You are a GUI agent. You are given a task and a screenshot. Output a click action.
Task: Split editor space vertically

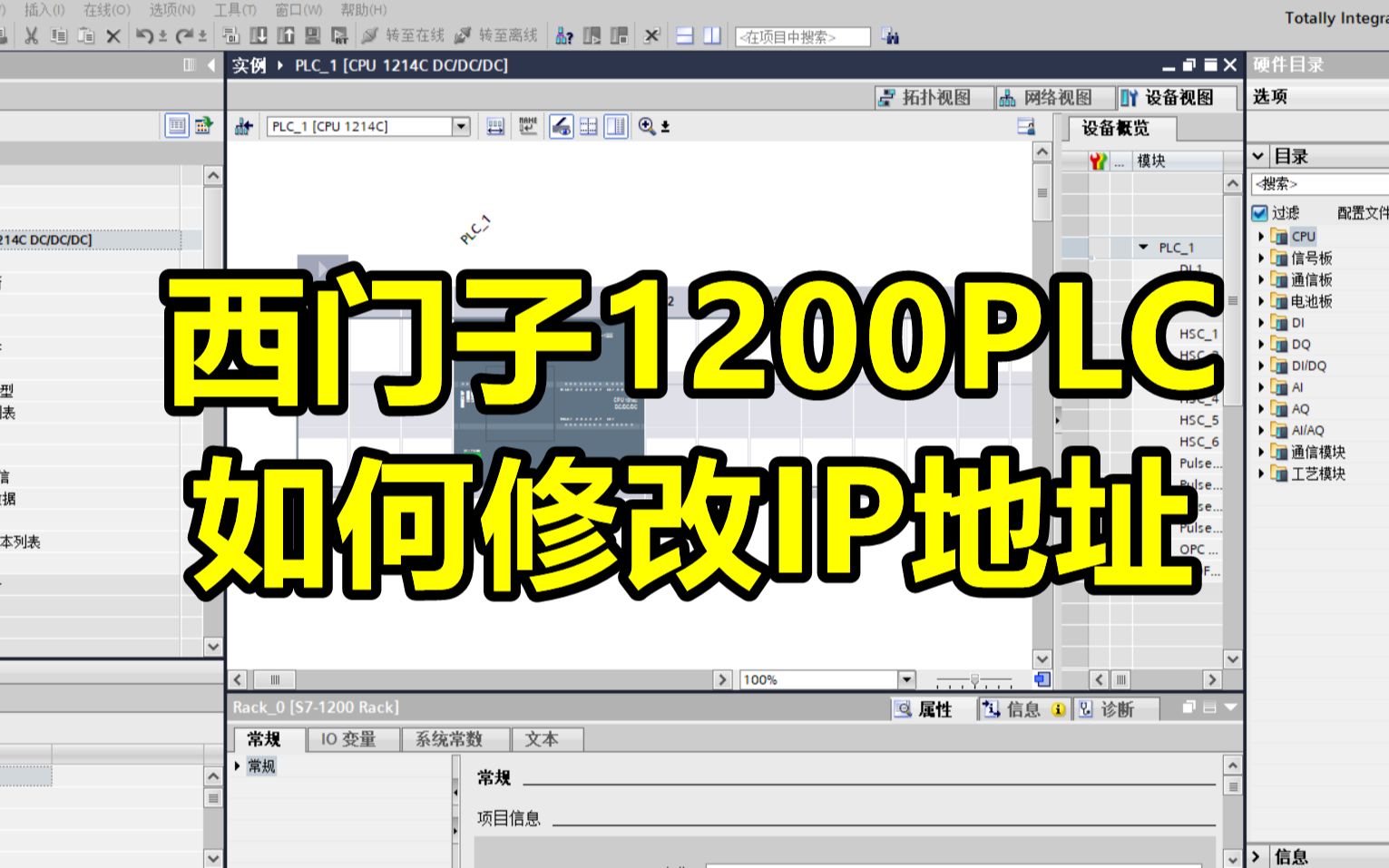[x=712, y=35]
